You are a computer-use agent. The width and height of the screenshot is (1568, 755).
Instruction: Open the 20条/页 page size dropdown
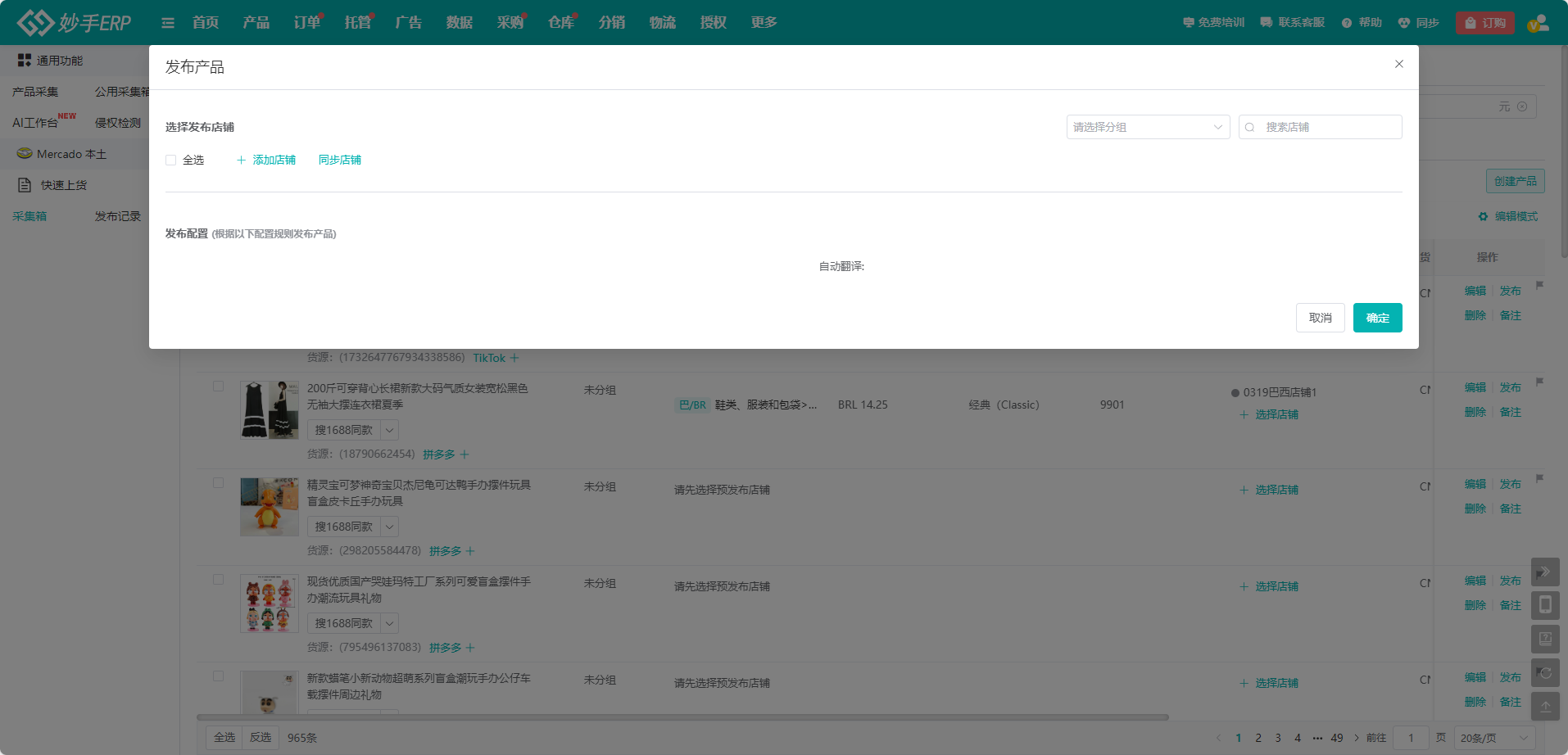pos(1494,738)
